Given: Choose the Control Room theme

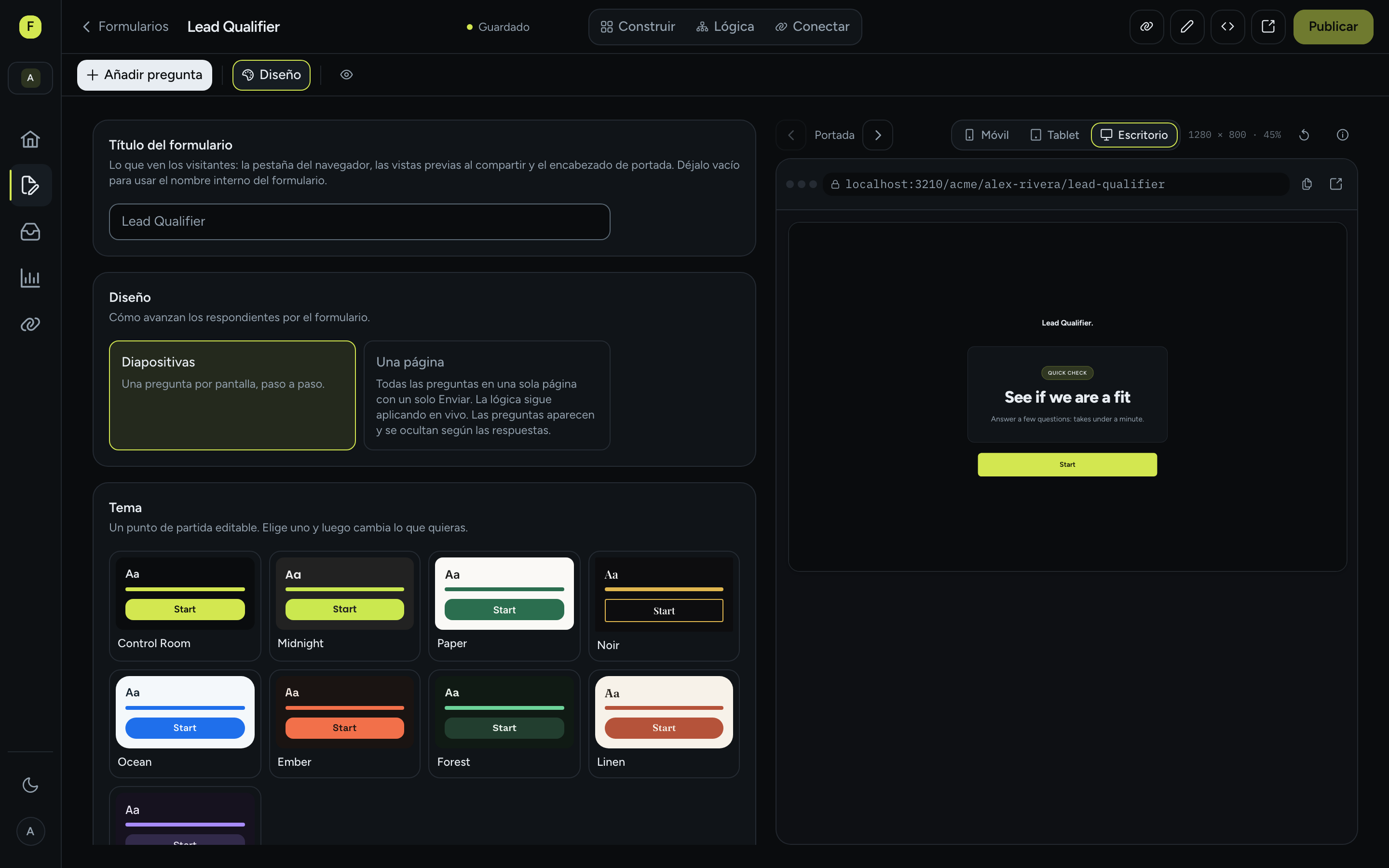Looking at the screenshot, I should click(185, 606).
